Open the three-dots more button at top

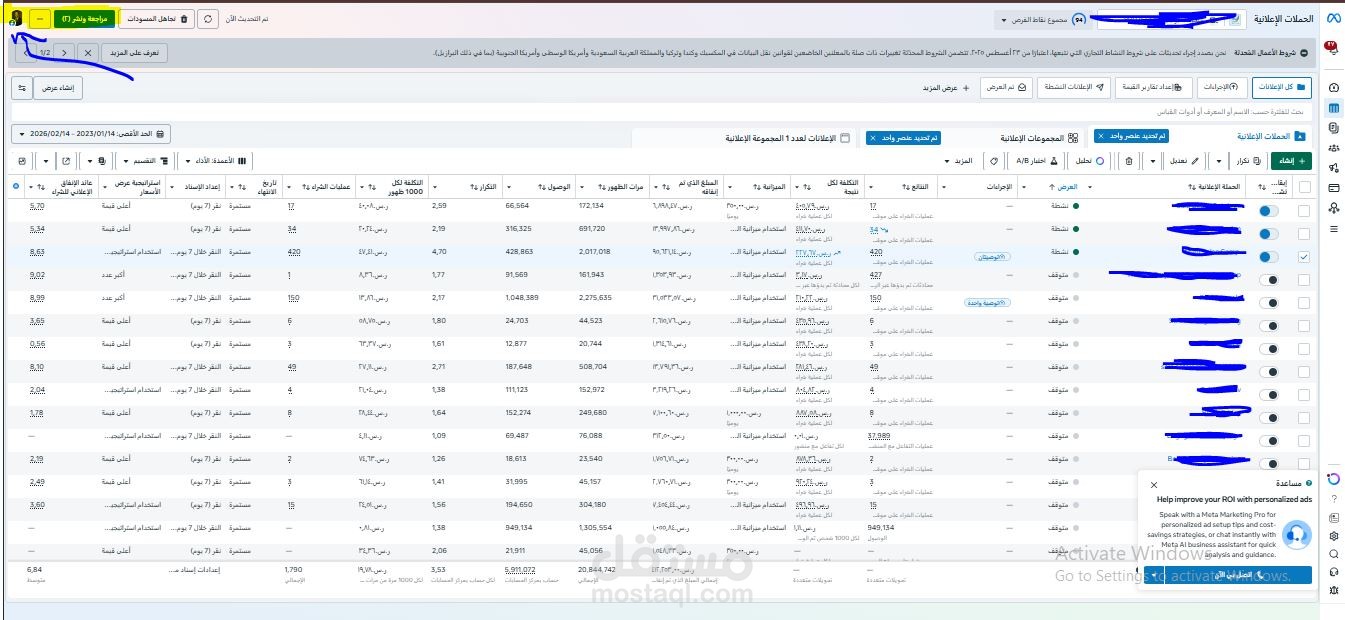[38, 19]
